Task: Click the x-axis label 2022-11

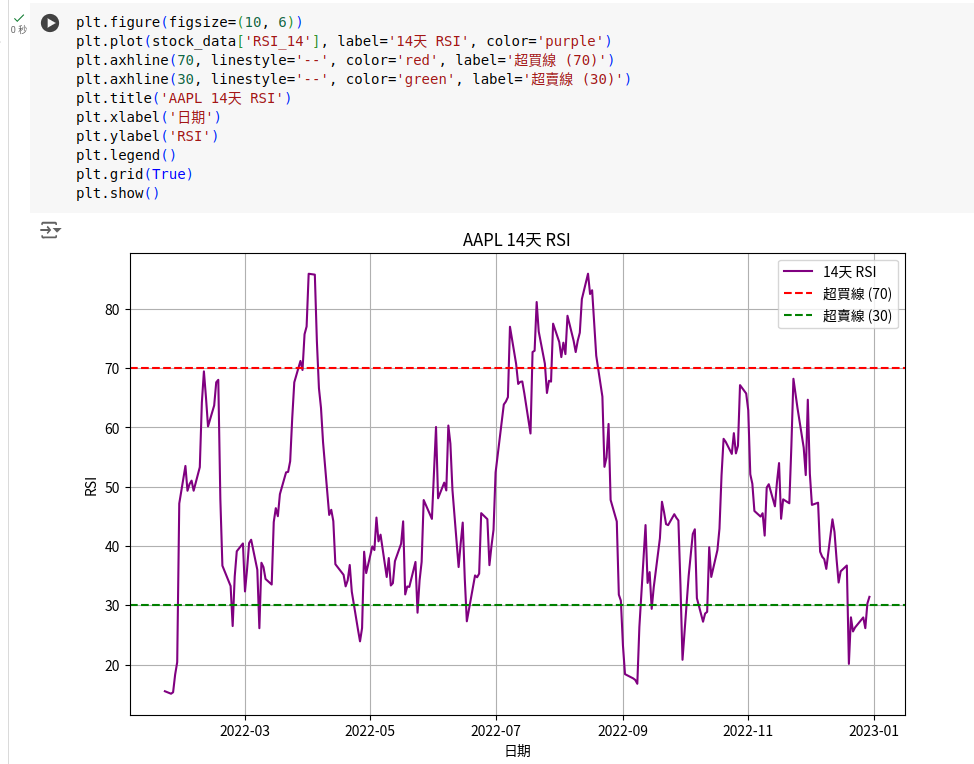Action: click(x=748, y=731)
